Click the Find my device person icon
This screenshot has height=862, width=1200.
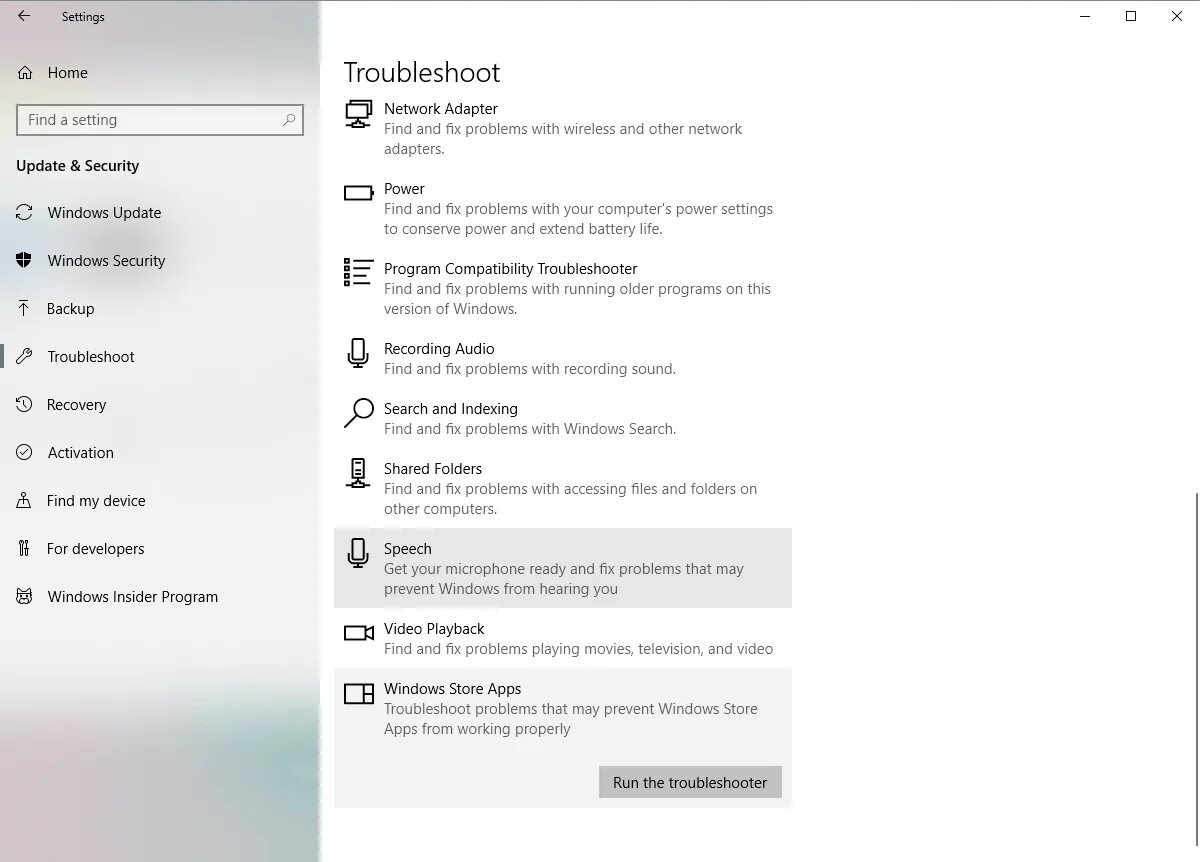point(25,500)
